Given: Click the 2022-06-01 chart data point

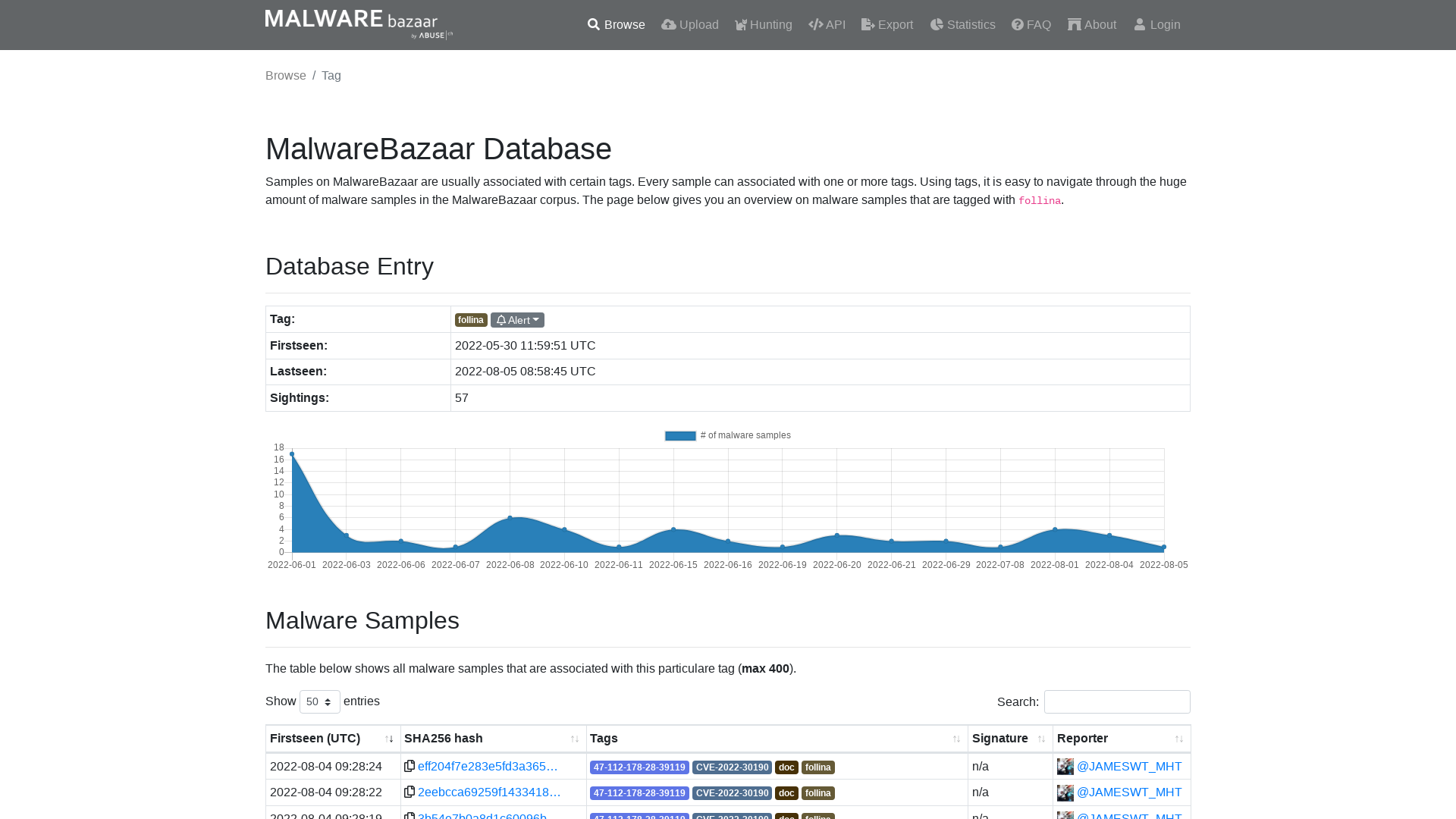Looking at the screenshot, I should click(292, 454).
